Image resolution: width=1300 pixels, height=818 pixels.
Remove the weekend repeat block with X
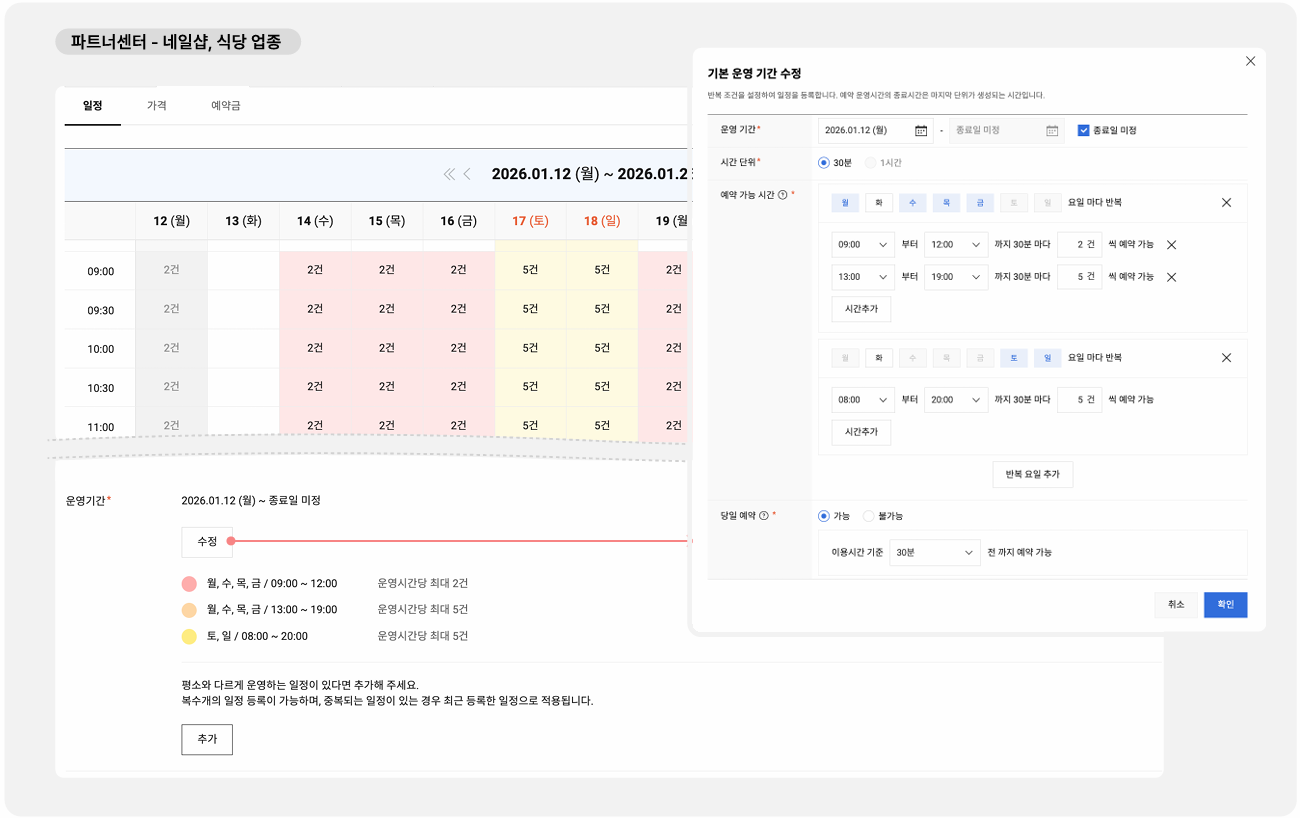[1226, 358]
